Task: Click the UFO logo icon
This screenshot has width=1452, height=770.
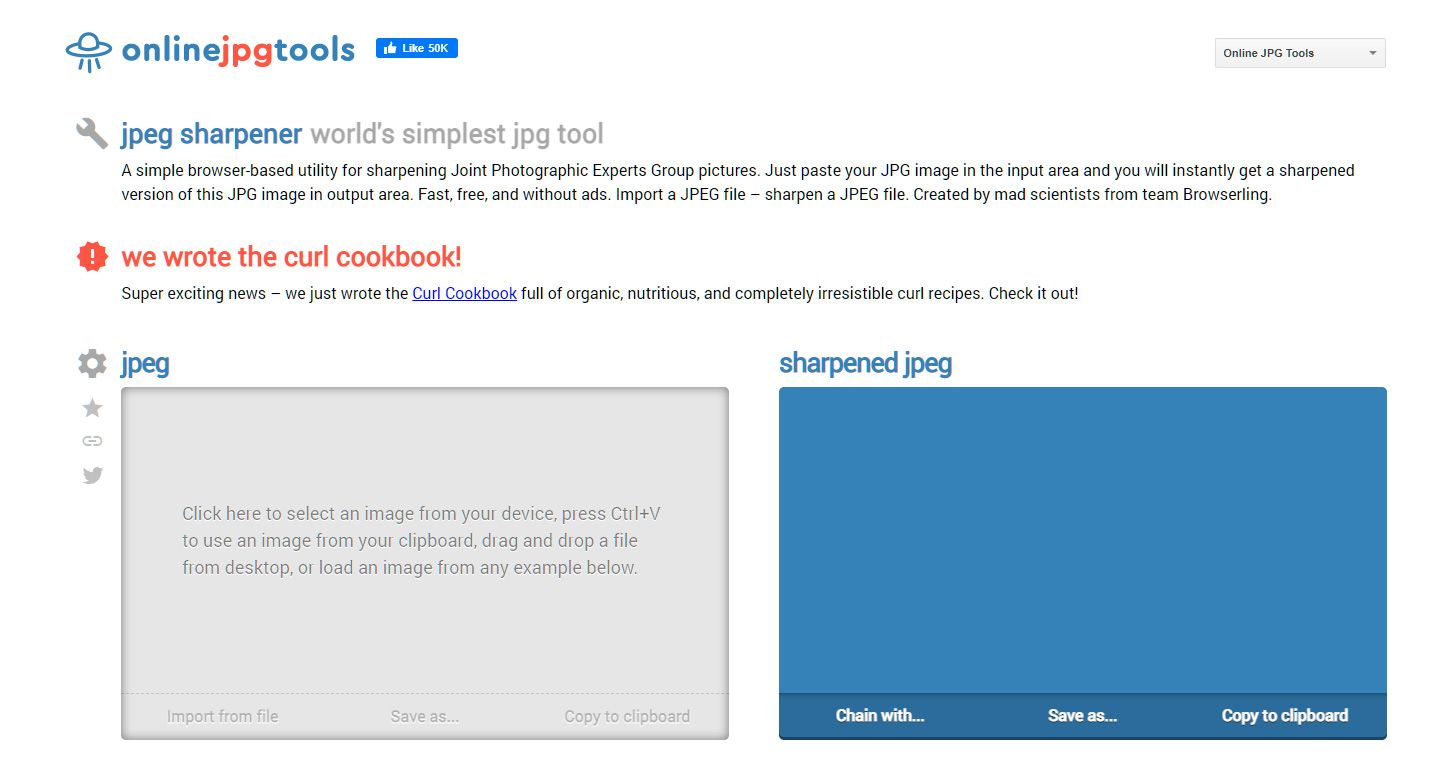Action: 88,51
